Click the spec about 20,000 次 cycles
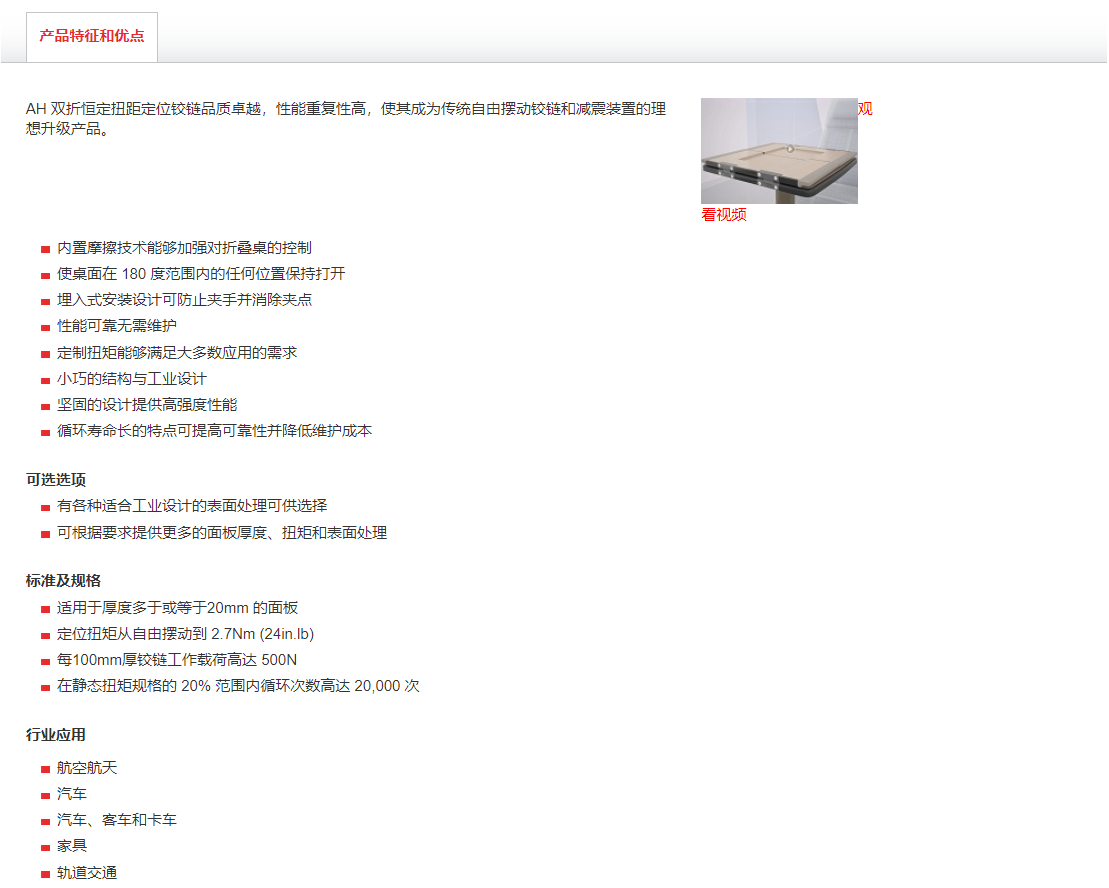 pos(238,687)
